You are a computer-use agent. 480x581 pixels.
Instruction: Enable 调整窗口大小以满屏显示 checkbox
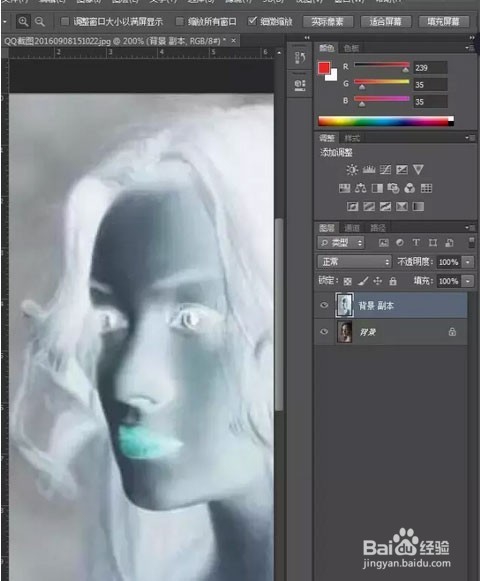point(65,21)
